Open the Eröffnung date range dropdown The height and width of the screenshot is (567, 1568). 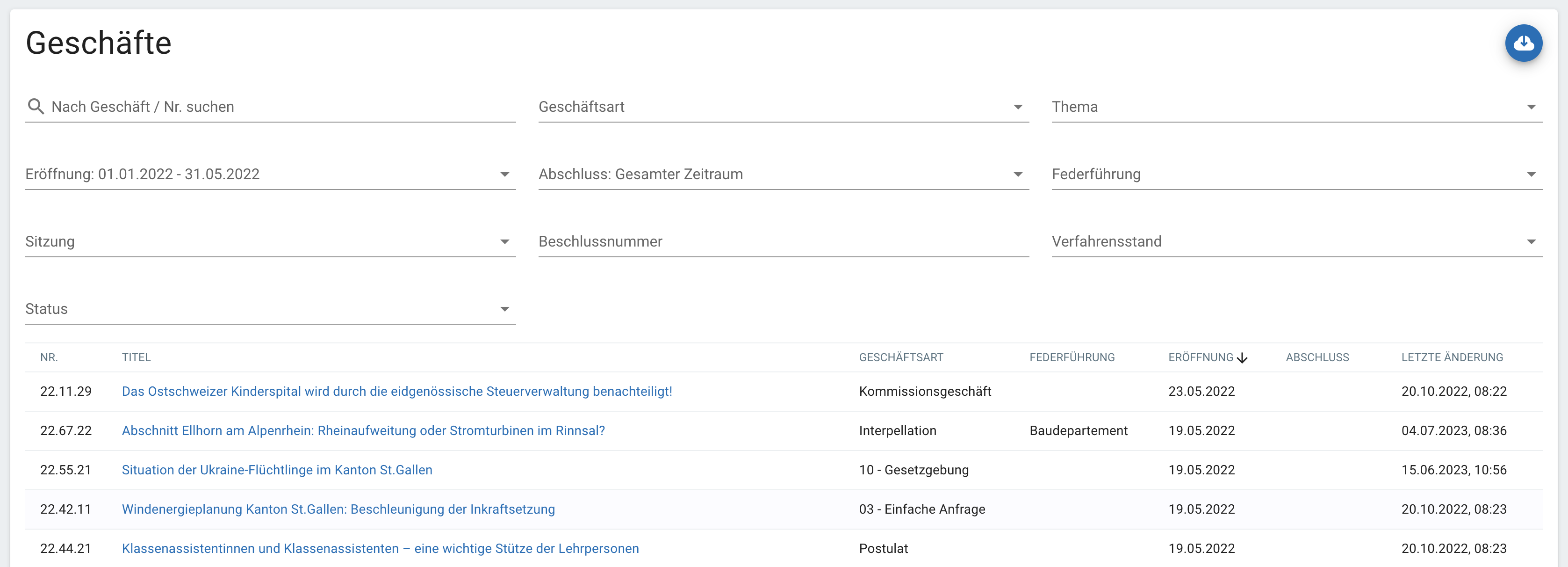(x=270, y=175)
